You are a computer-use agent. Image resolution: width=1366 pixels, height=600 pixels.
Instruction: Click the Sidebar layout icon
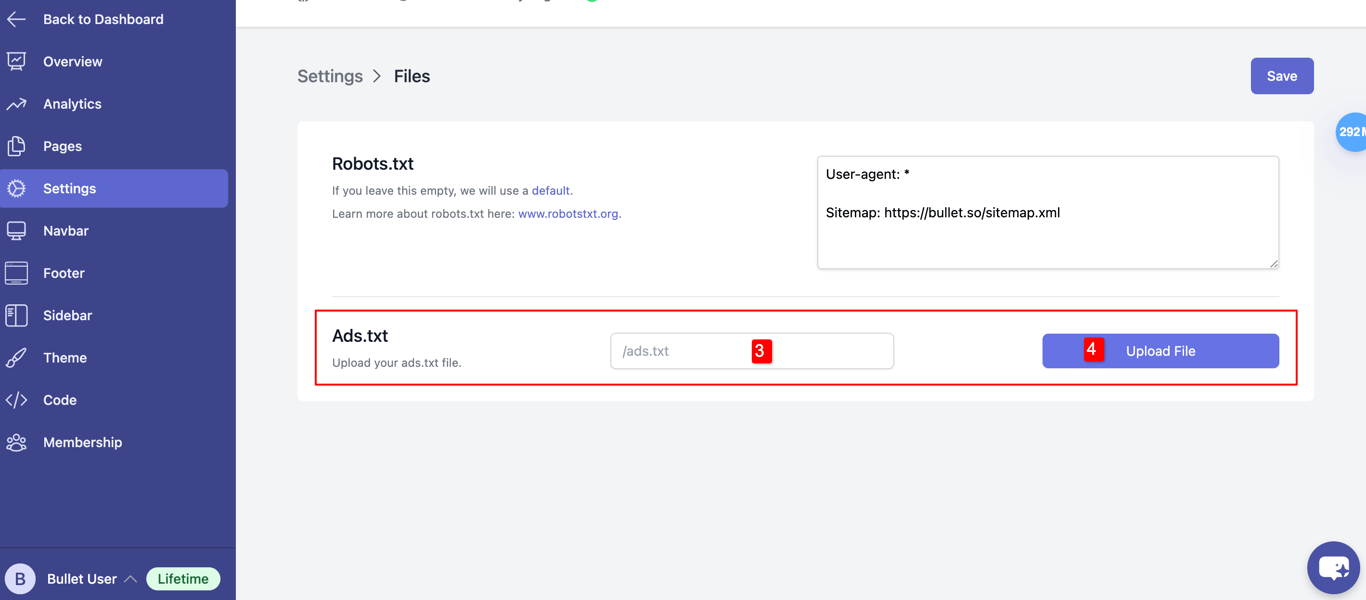click(x=17, y=315)
